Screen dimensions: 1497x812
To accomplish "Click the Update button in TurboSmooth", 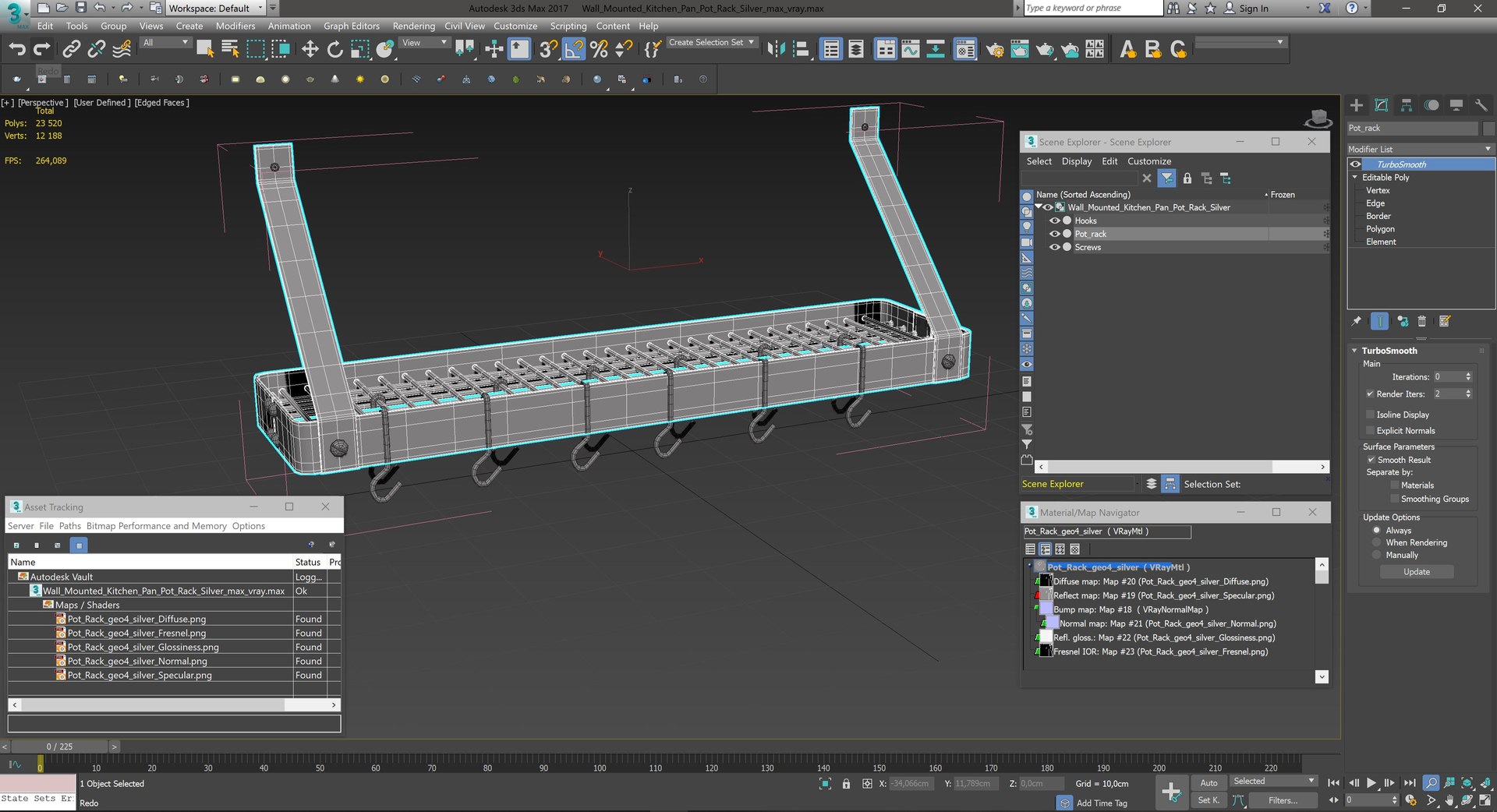I will click(x=1417, y=572).
